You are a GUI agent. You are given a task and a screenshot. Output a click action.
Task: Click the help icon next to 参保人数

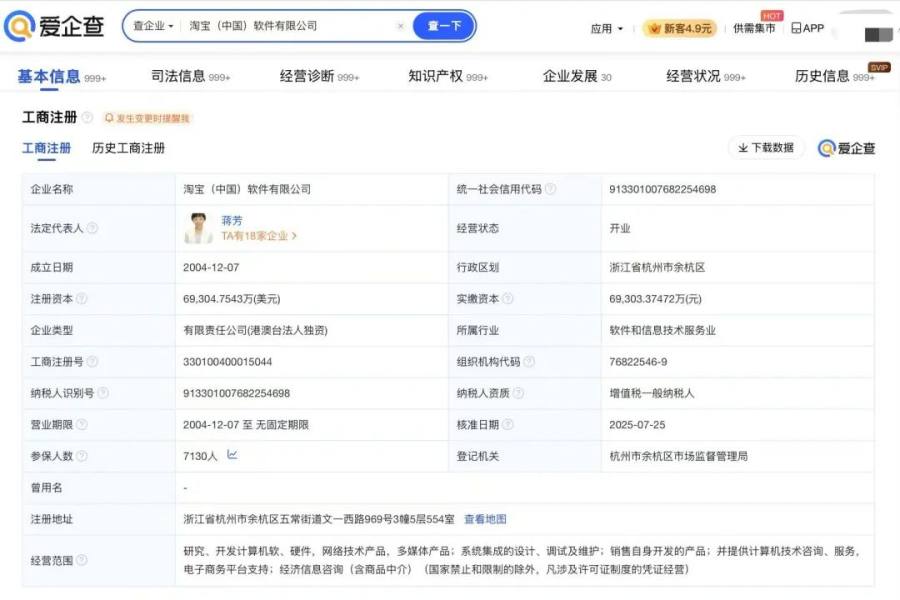(82, 456)
